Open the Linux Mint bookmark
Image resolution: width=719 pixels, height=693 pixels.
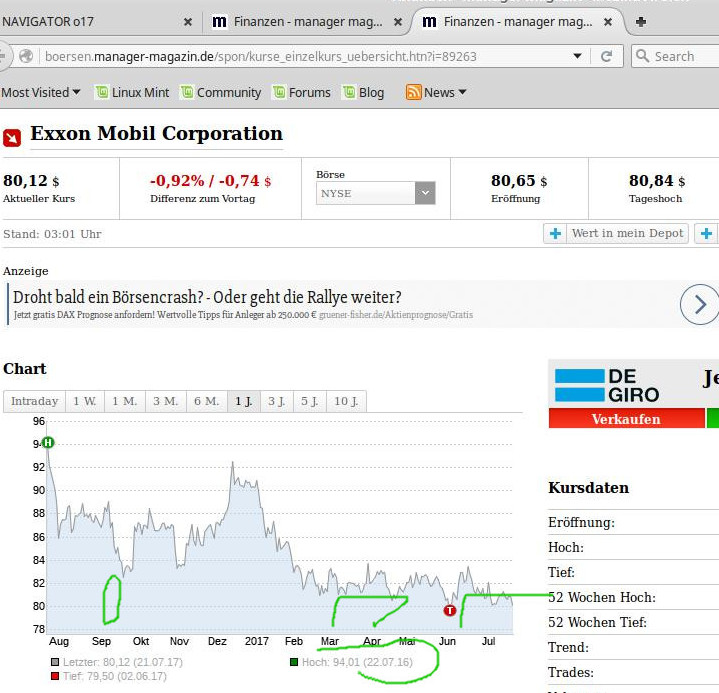click(x=132, y=92)
